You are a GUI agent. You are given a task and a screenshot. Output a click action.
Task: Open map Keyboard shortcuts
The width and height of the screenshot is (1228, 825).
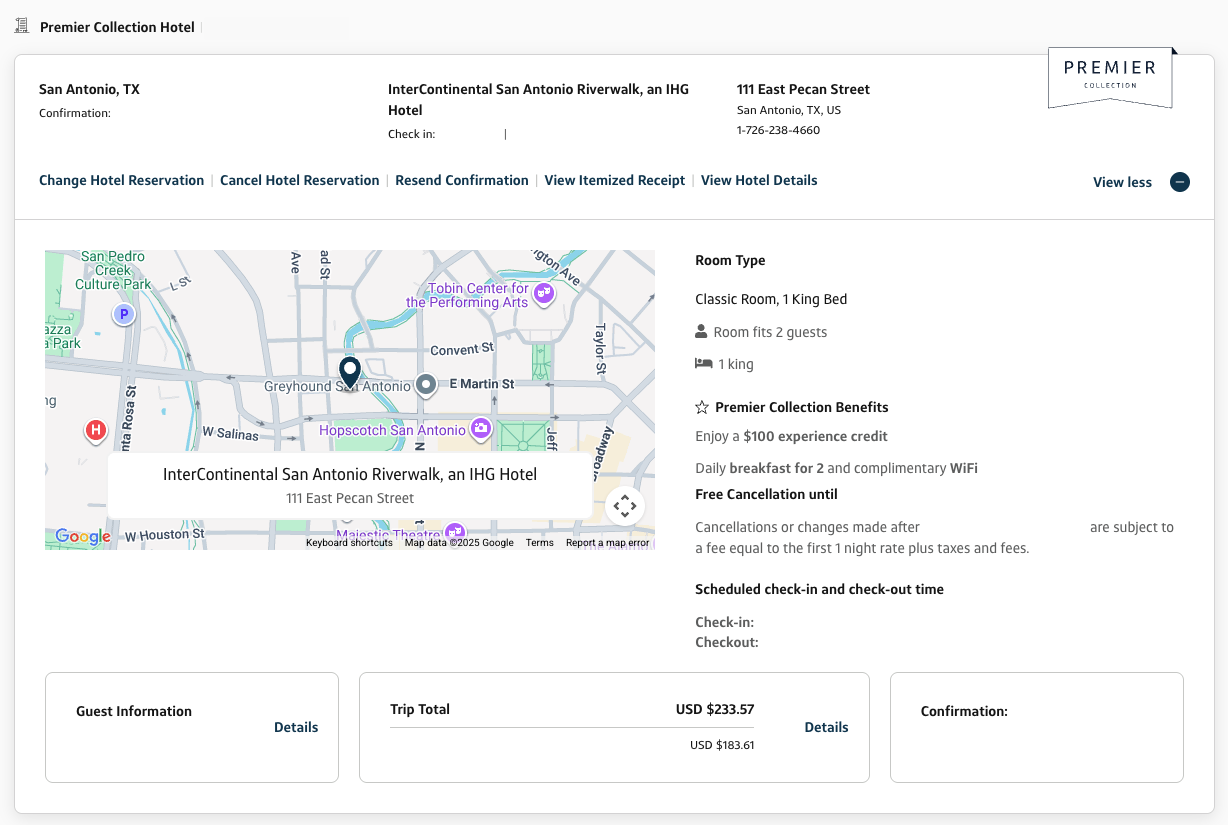349,543
